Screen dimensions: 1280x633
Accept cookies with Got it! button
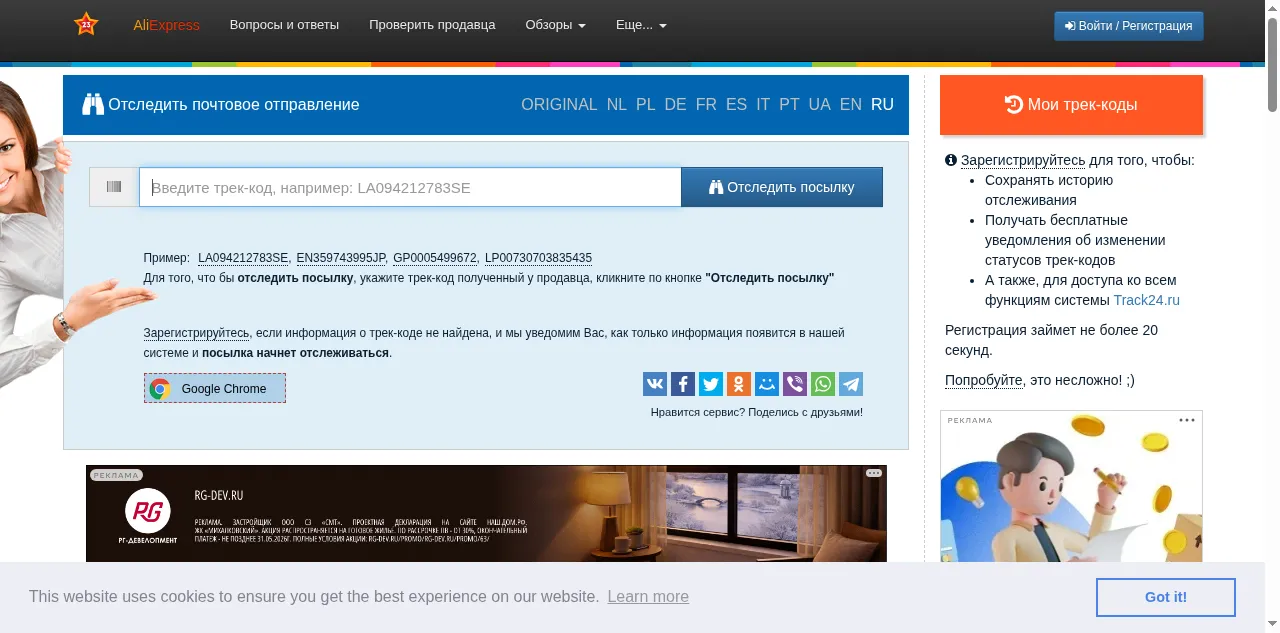[1166, 597]
